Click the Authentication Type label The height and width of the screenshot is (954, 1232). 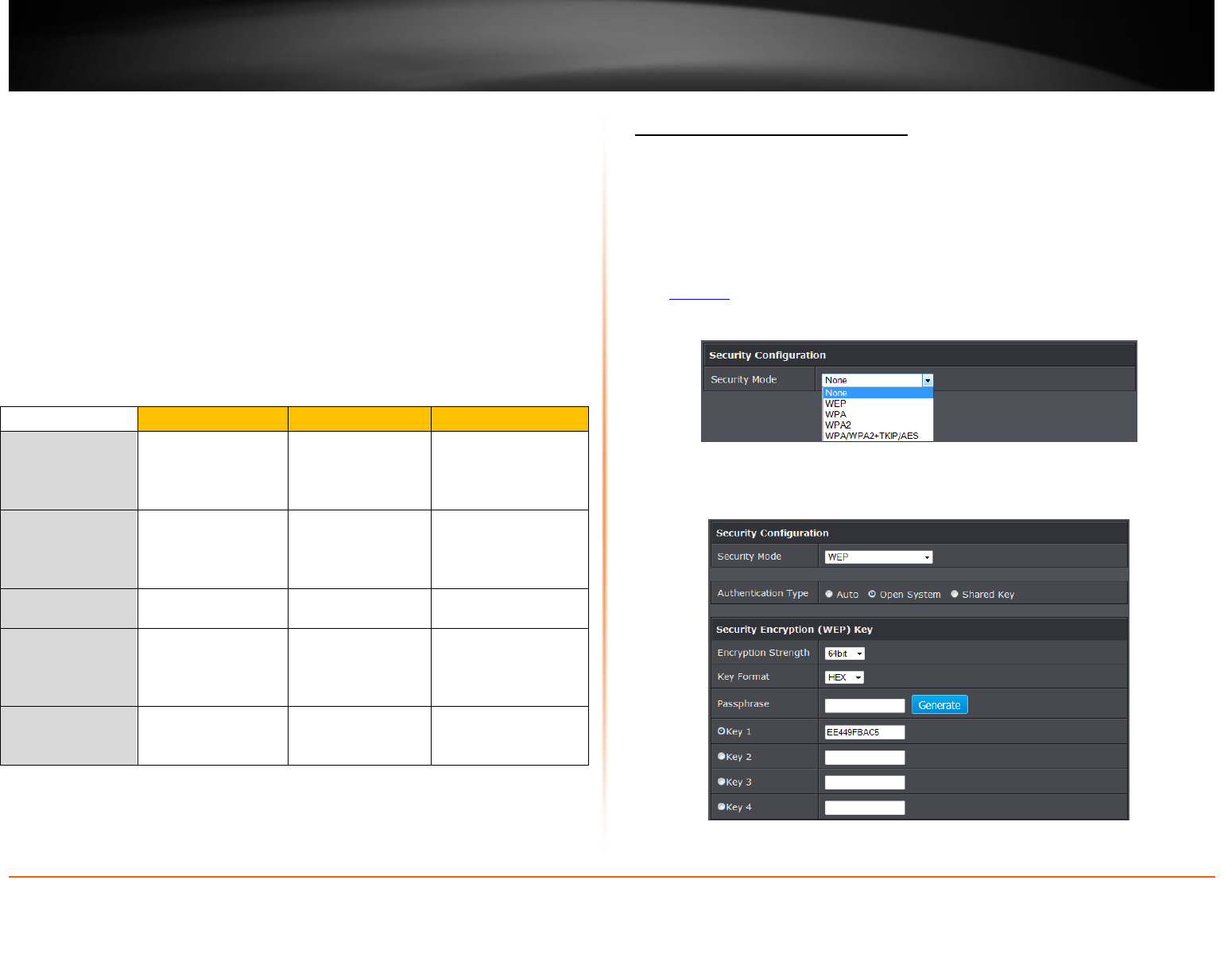pyautogui.click(x=762, y=593)
